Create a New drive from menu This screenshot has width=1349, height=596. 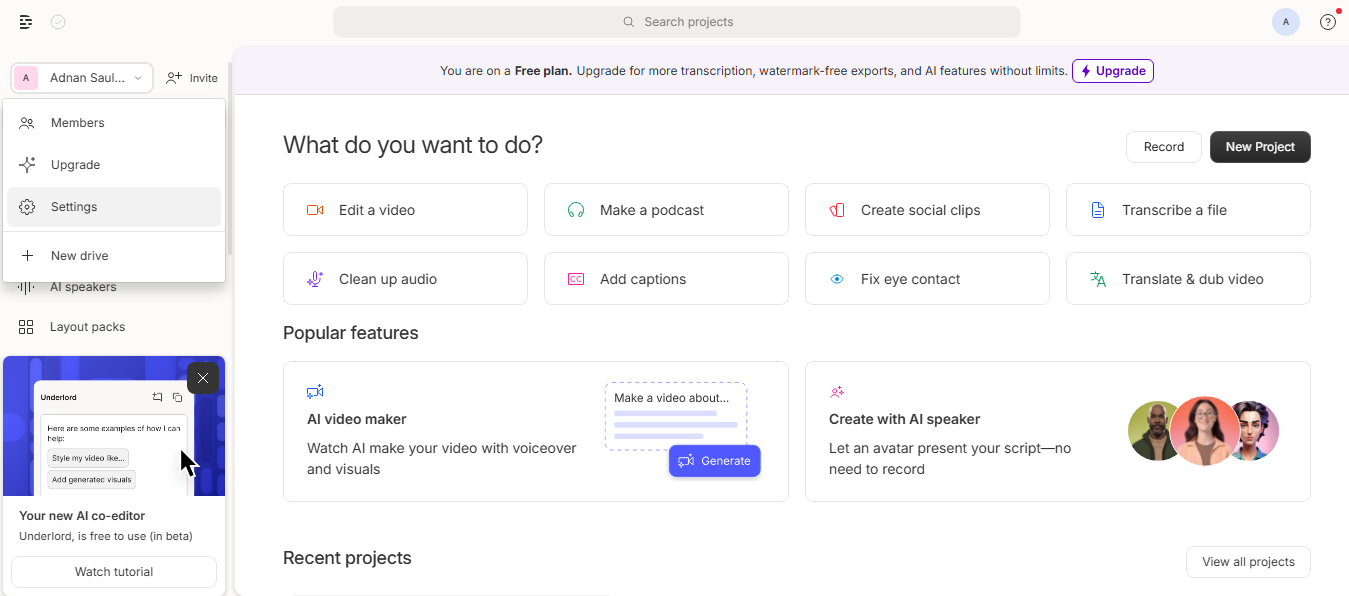pos(79,256)
